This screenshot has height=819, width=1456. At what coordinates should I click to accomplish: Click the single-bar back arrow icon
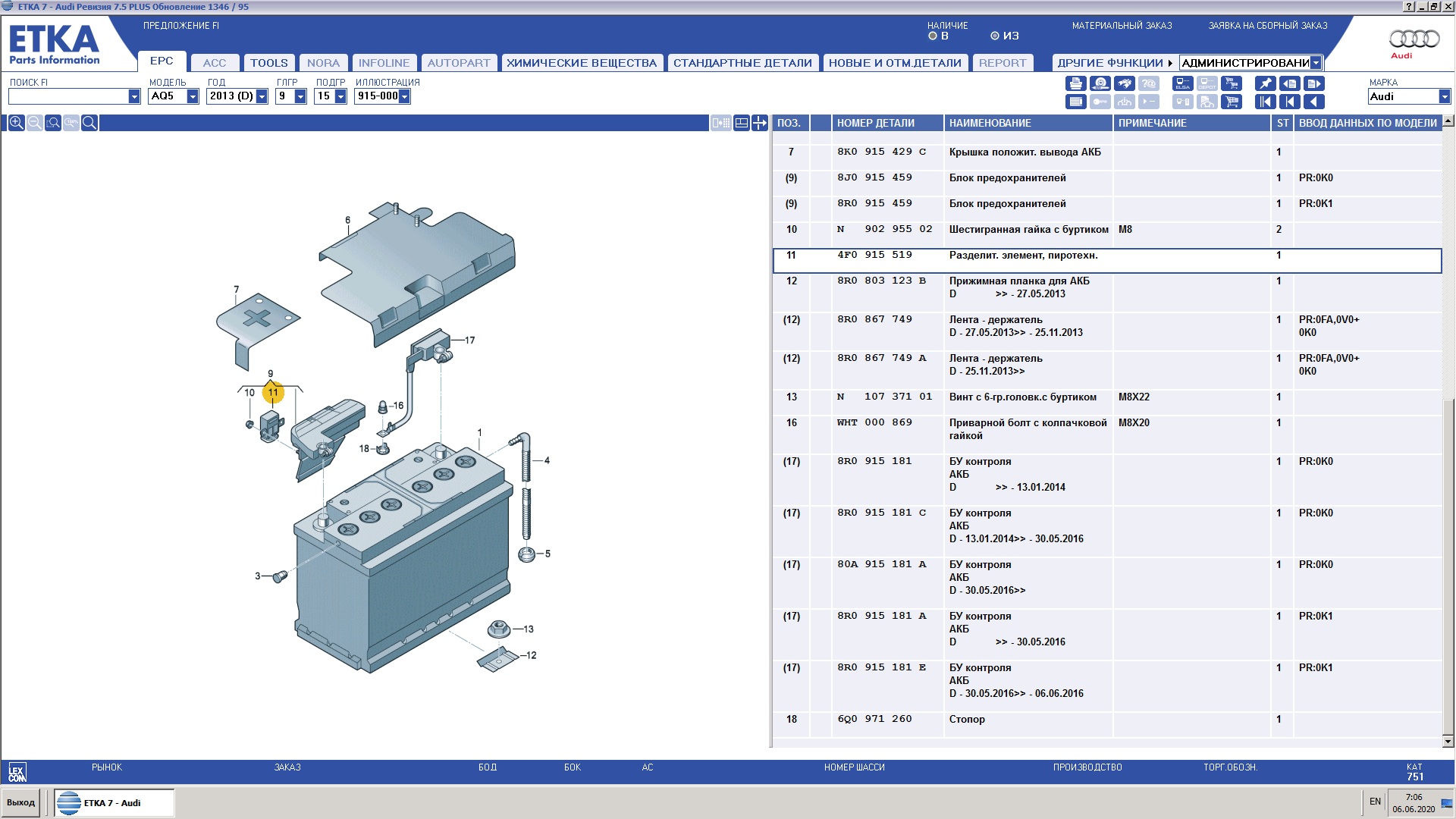1289,102
